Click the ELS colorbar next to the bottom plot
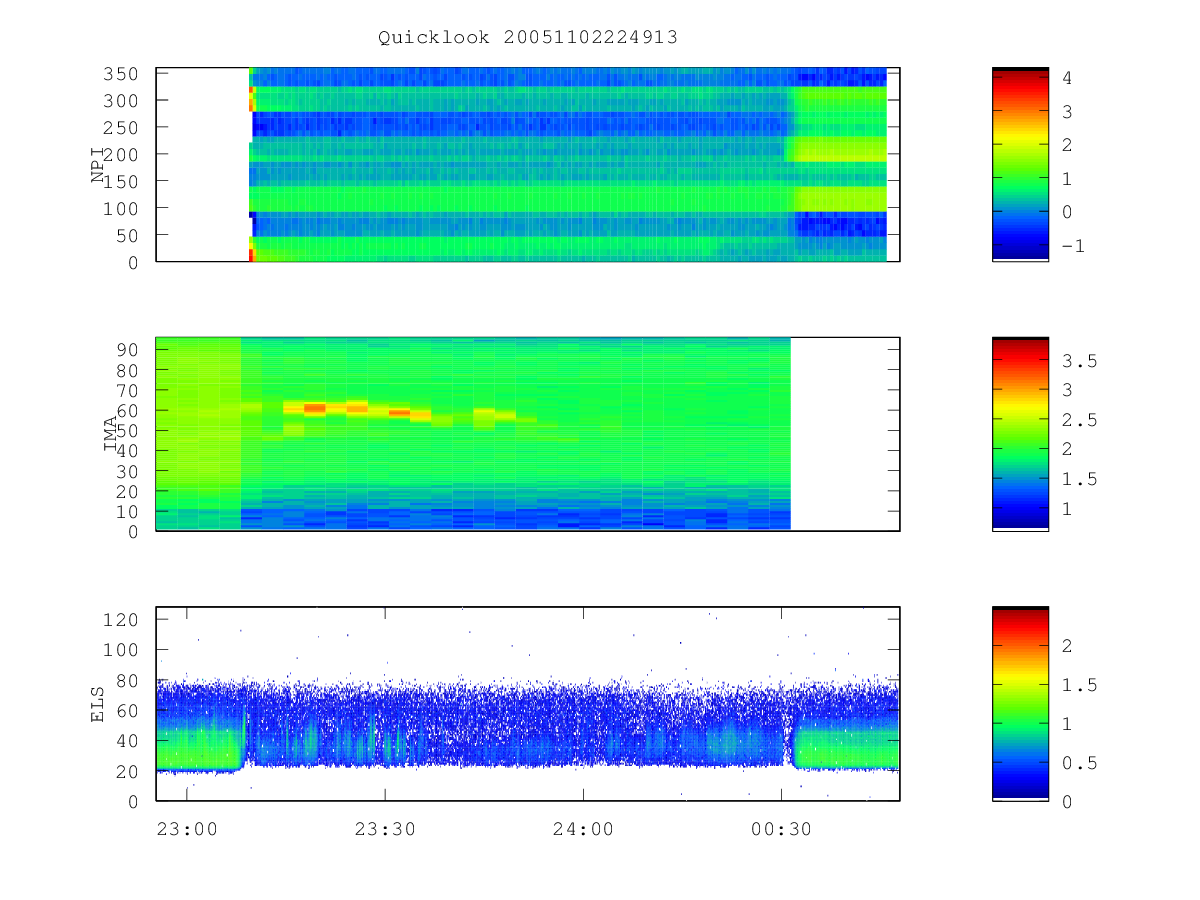1200x900 pixels. point(1020,703)
